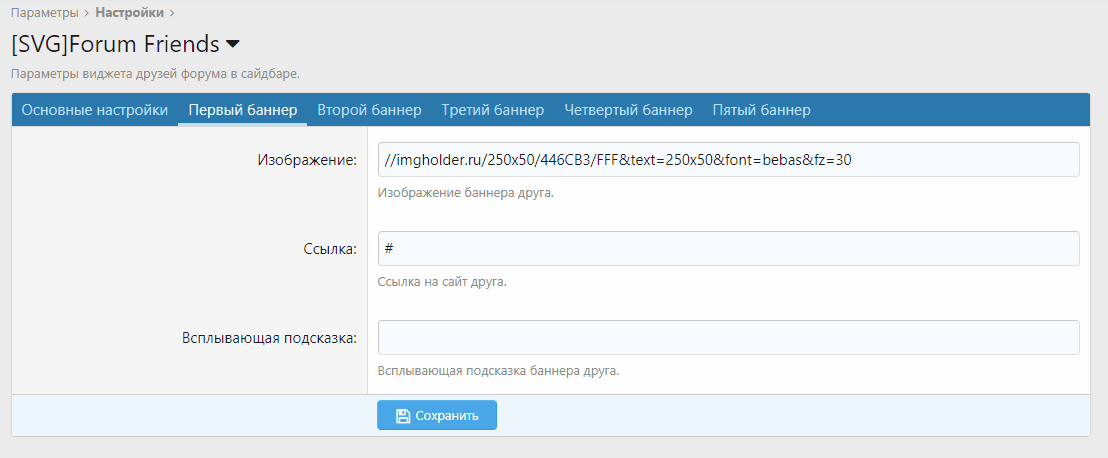Click the Всплывающая подсказка: field label

coord(269,338)
